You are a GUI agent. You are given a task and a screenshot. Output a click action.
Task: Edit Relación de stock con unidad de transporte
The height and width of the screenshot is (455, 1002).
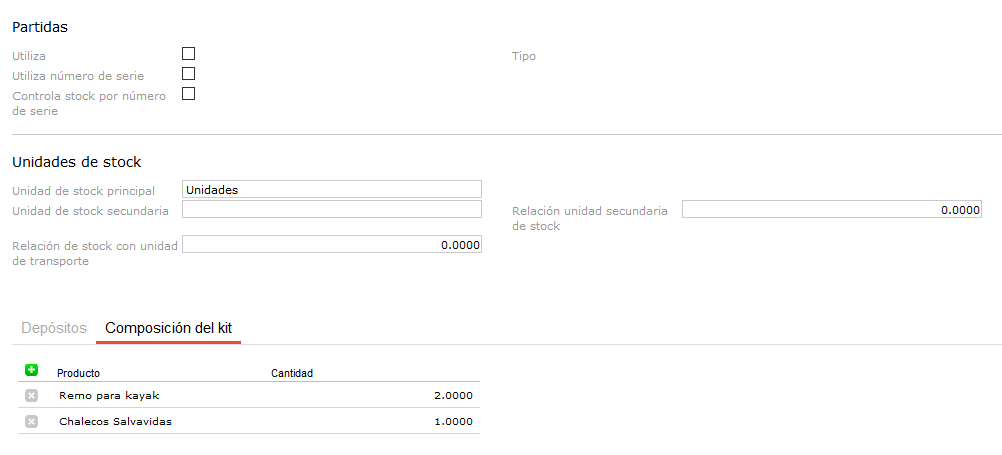click(x=331, y=245)
